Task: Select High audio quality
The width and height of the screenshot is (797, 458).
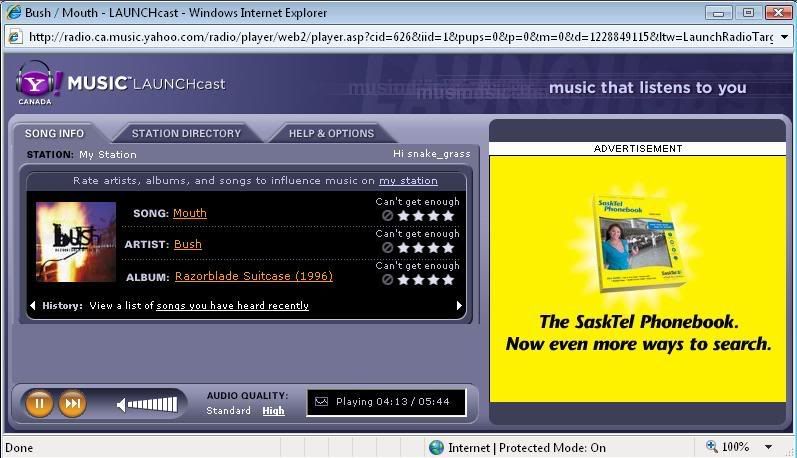Action: (x=273, y=411)
